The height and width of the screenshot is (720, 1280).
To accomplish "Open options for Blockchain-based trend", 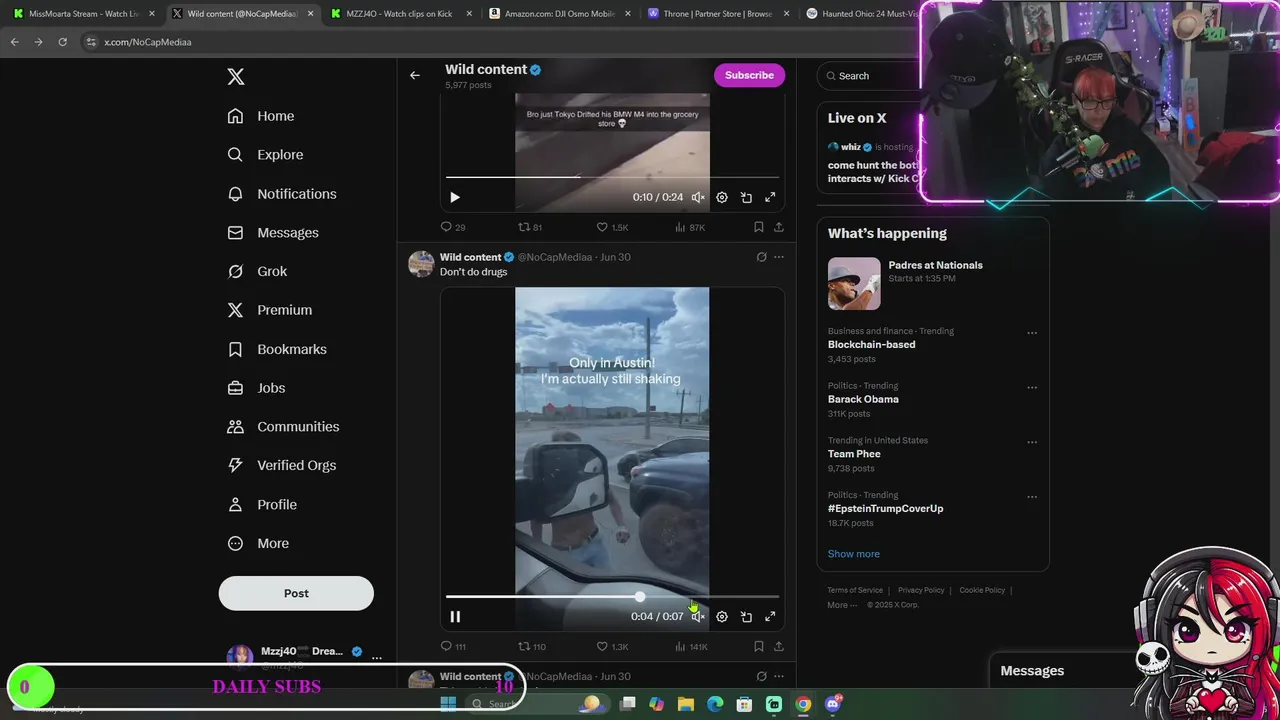I will (x=1032, y=333).
